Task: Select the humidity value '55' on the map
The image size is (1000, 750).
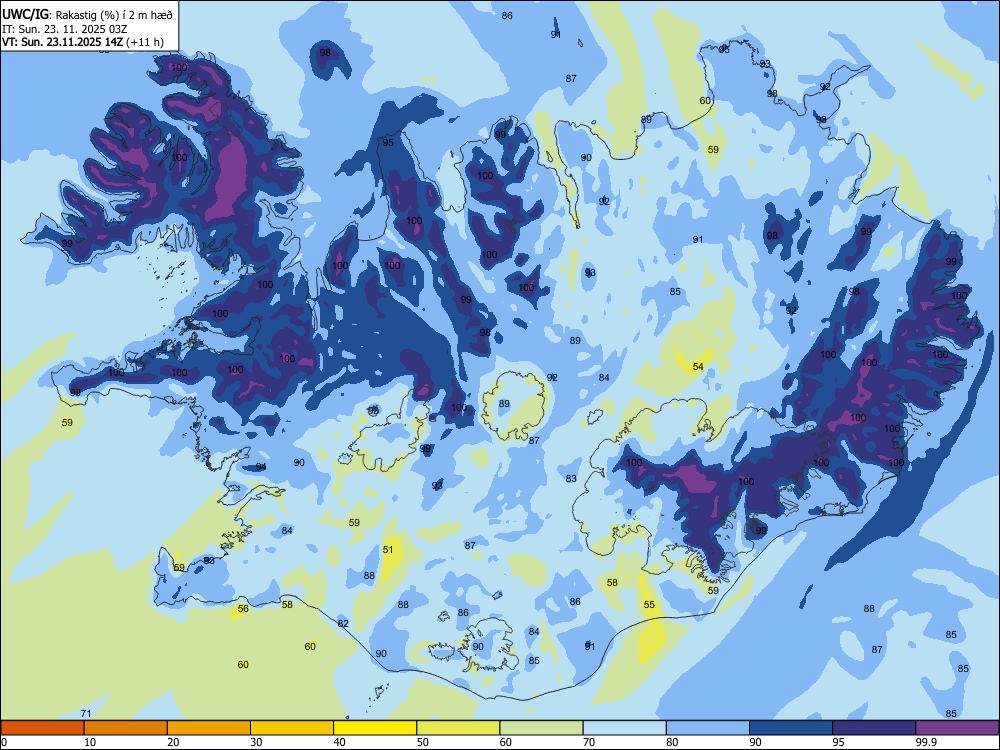Action: 649,605
